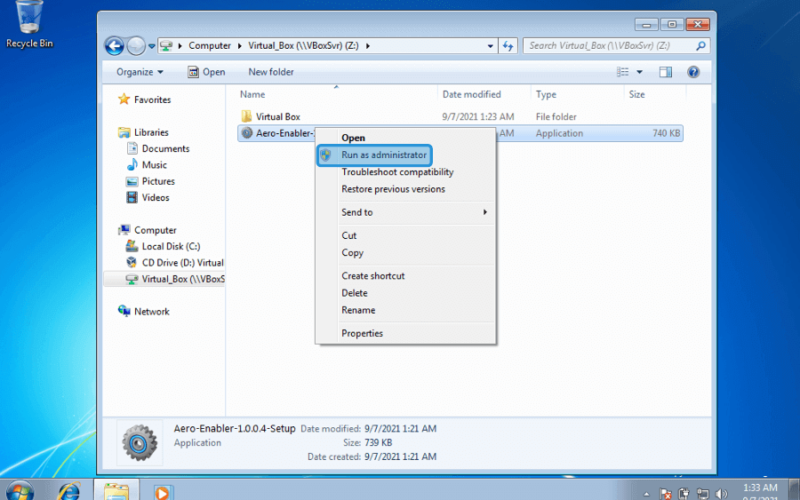The width and height of the screenshot is (800, 500).
Task: Click Computer in the address breadcrumb
Action: point(210,46)
